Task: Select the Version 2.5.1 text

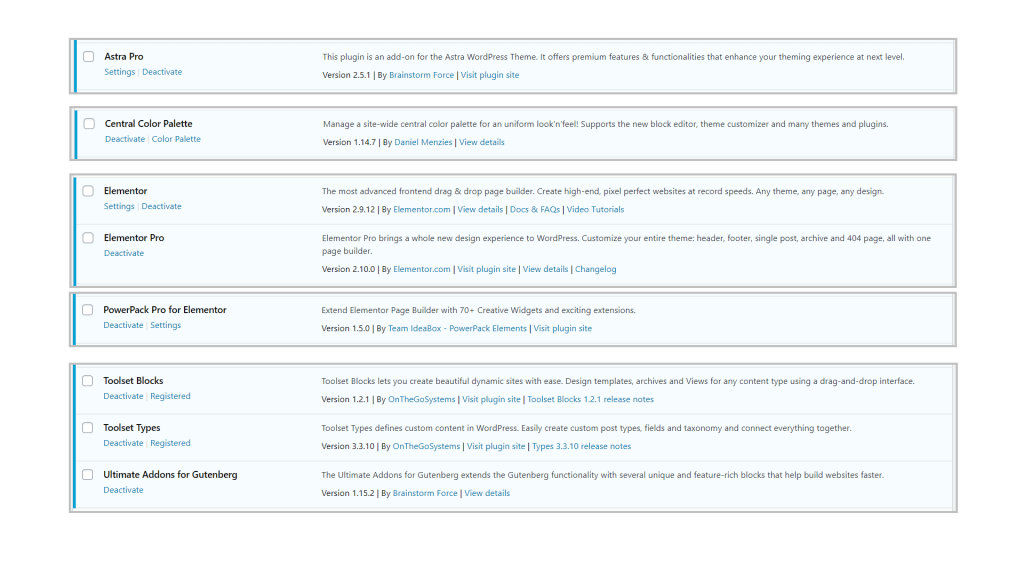Action: coord(346,75)
